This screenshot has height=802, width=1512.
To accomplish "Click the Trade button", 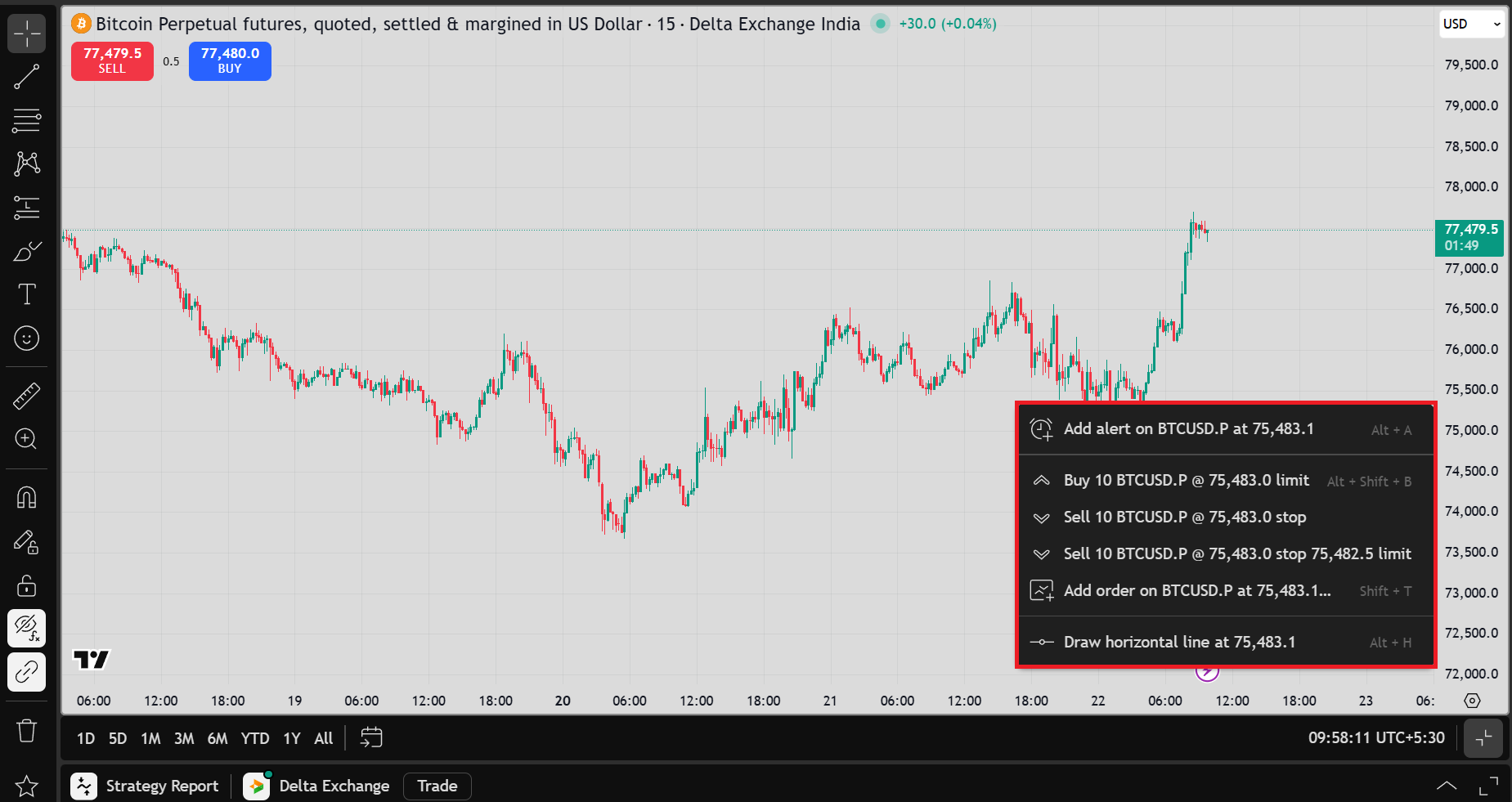I will [437, 786].
